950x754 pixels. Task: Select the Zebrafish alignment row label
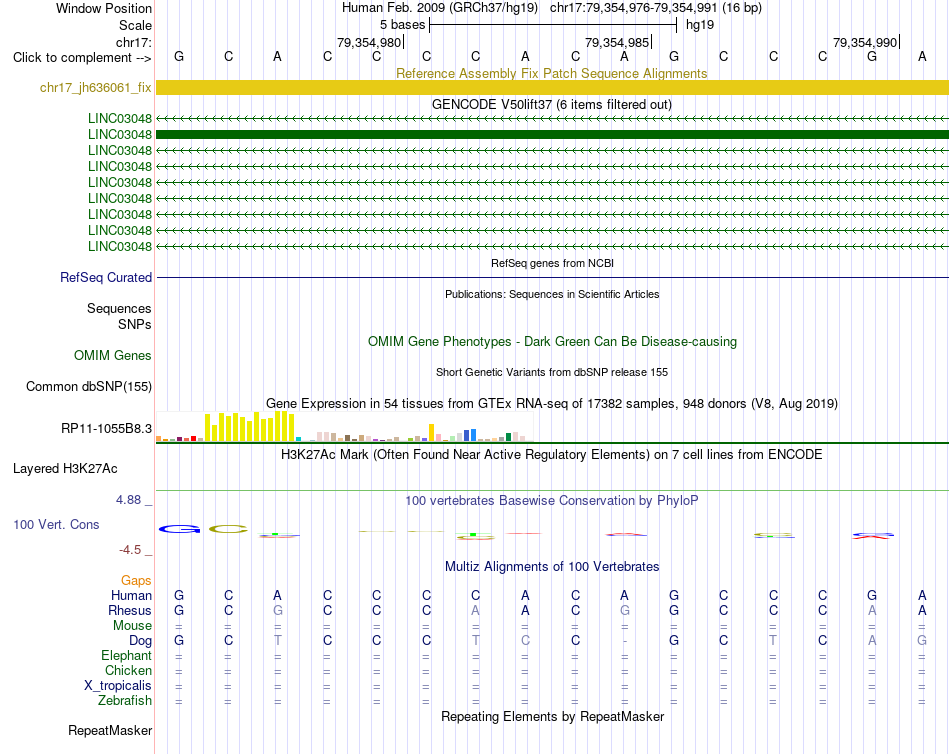(x=125, y=700)
